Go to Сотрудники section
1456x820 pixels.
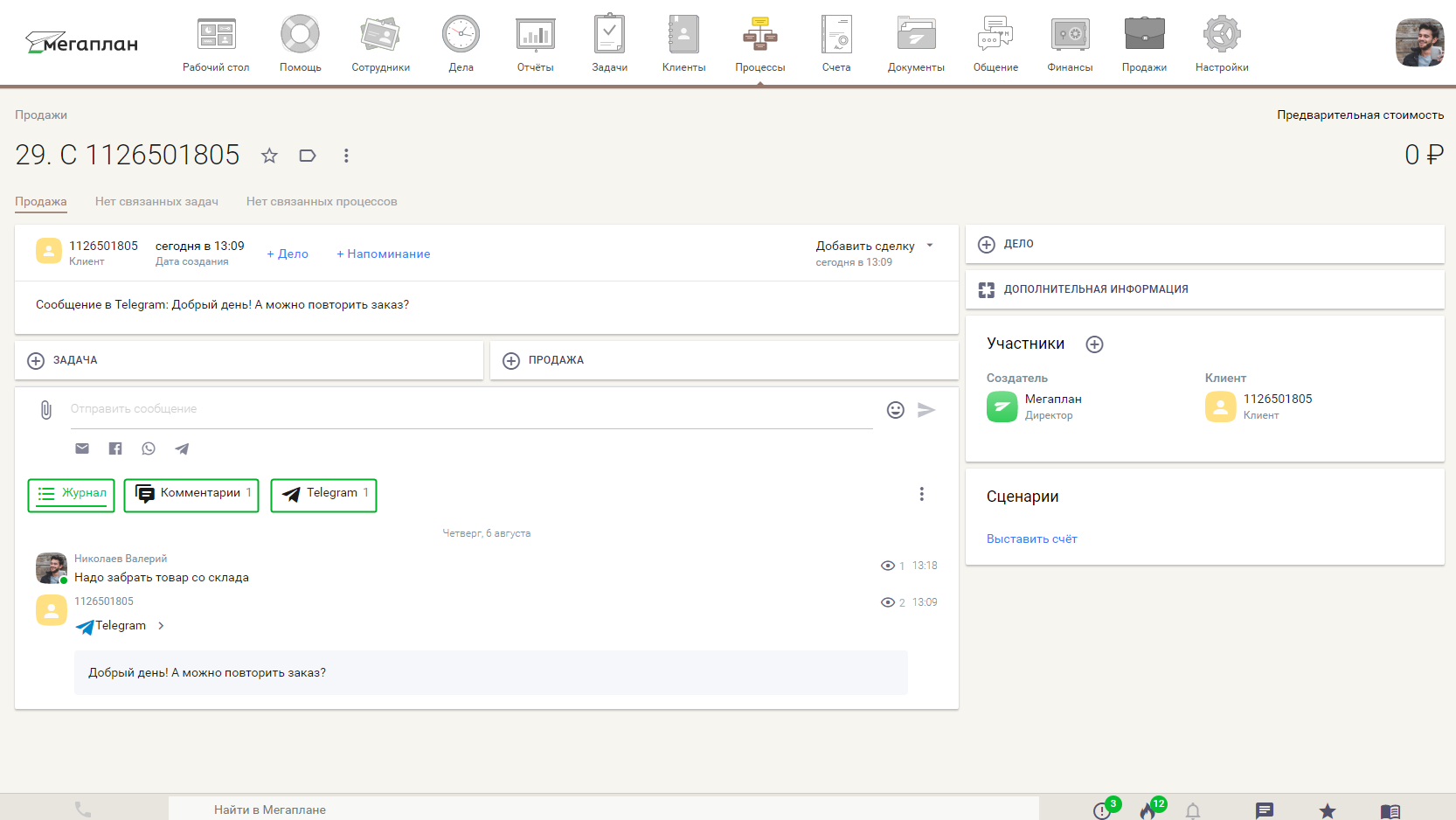[x=380, y=43]
